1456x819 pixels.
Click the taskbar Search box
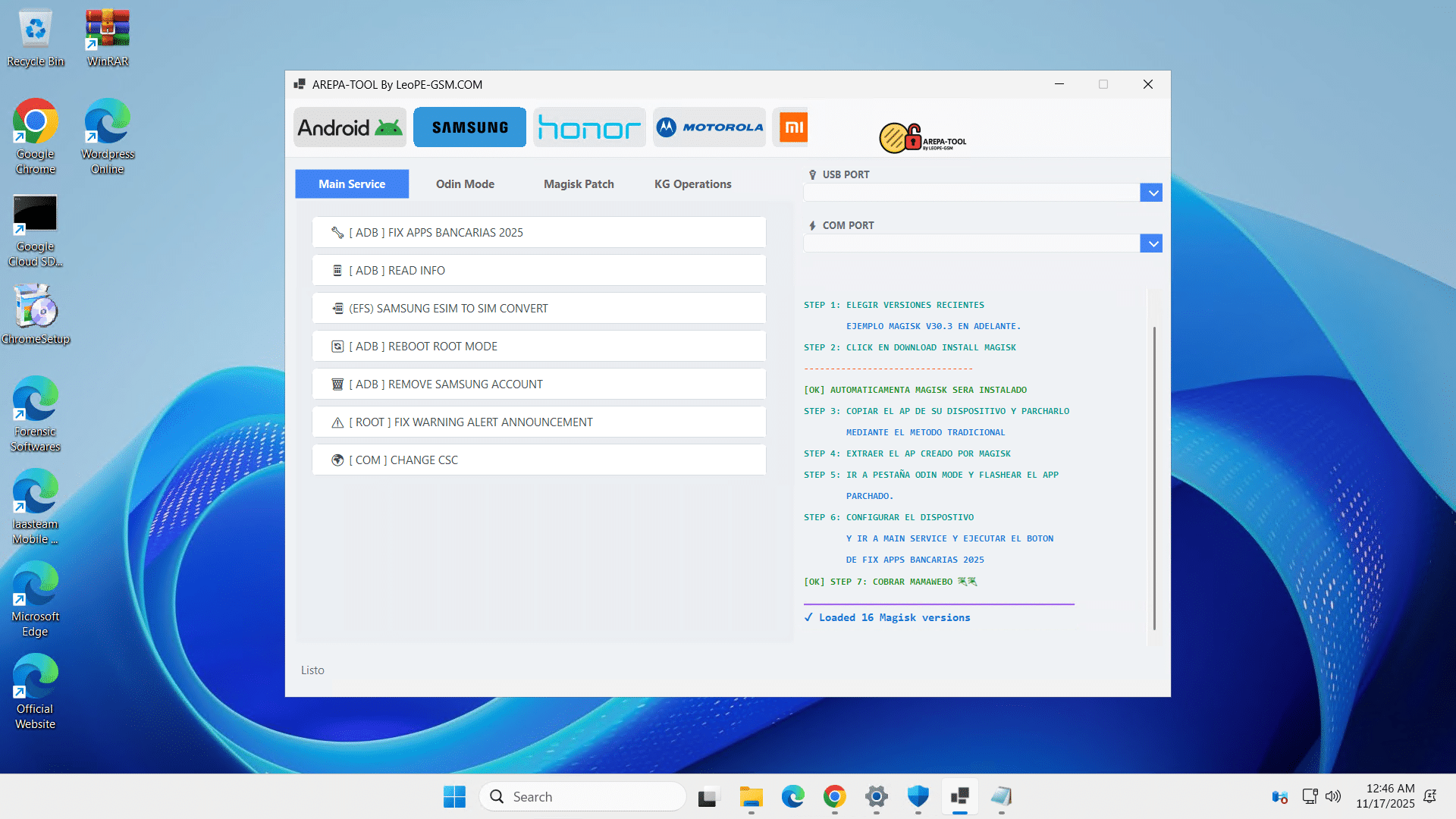582,796
